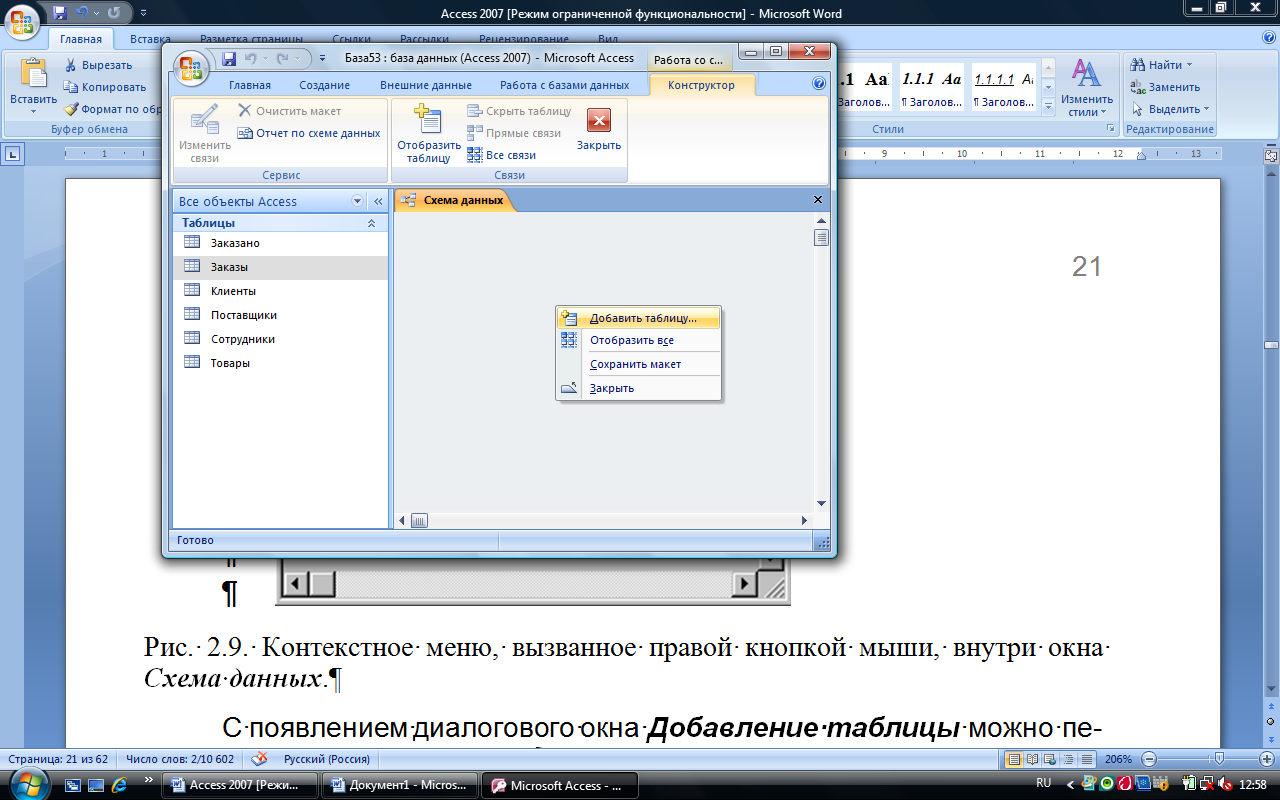Open Access Customize Quick Access Toolbar dropdown
Screen dimensions: 1280x800
click(322, 59)
